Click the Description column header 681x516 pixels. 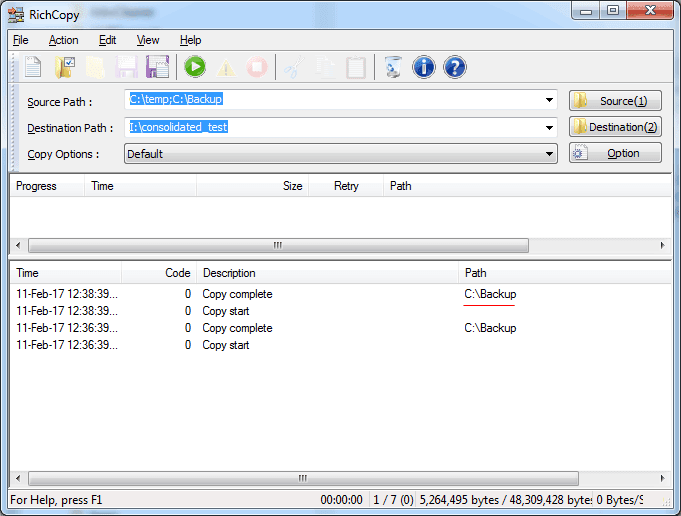(x=328, y=273)
